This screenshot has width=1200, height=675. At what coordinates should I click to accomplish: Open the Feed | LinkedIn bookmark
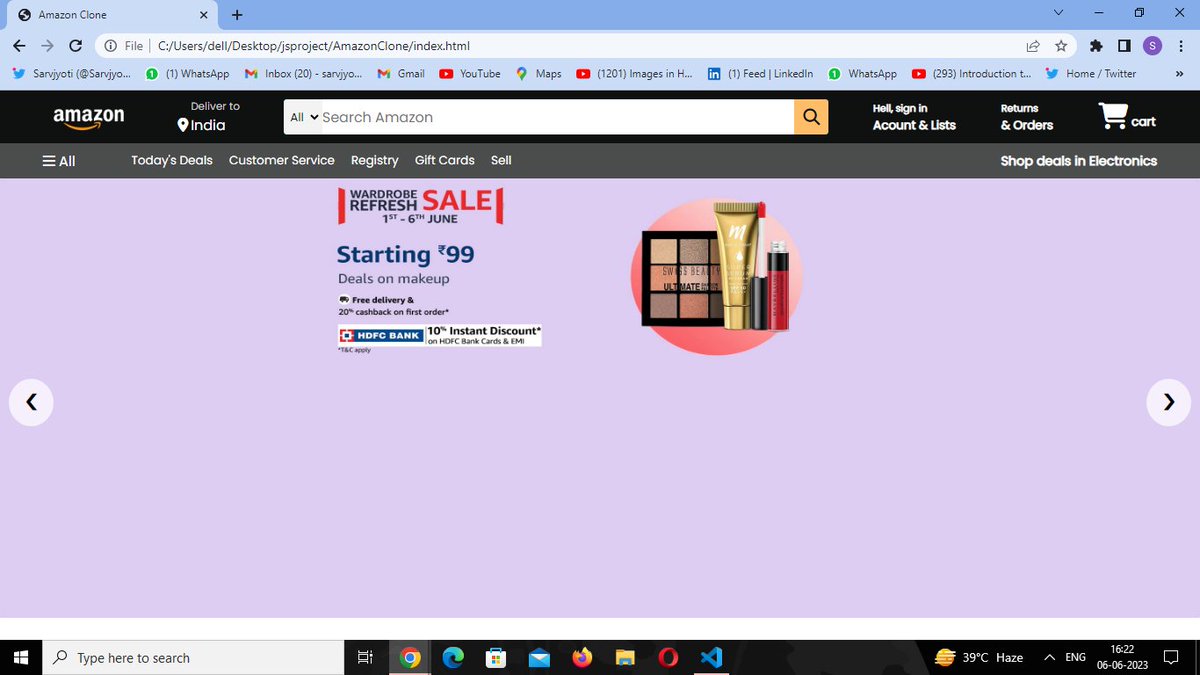point(760,74)
